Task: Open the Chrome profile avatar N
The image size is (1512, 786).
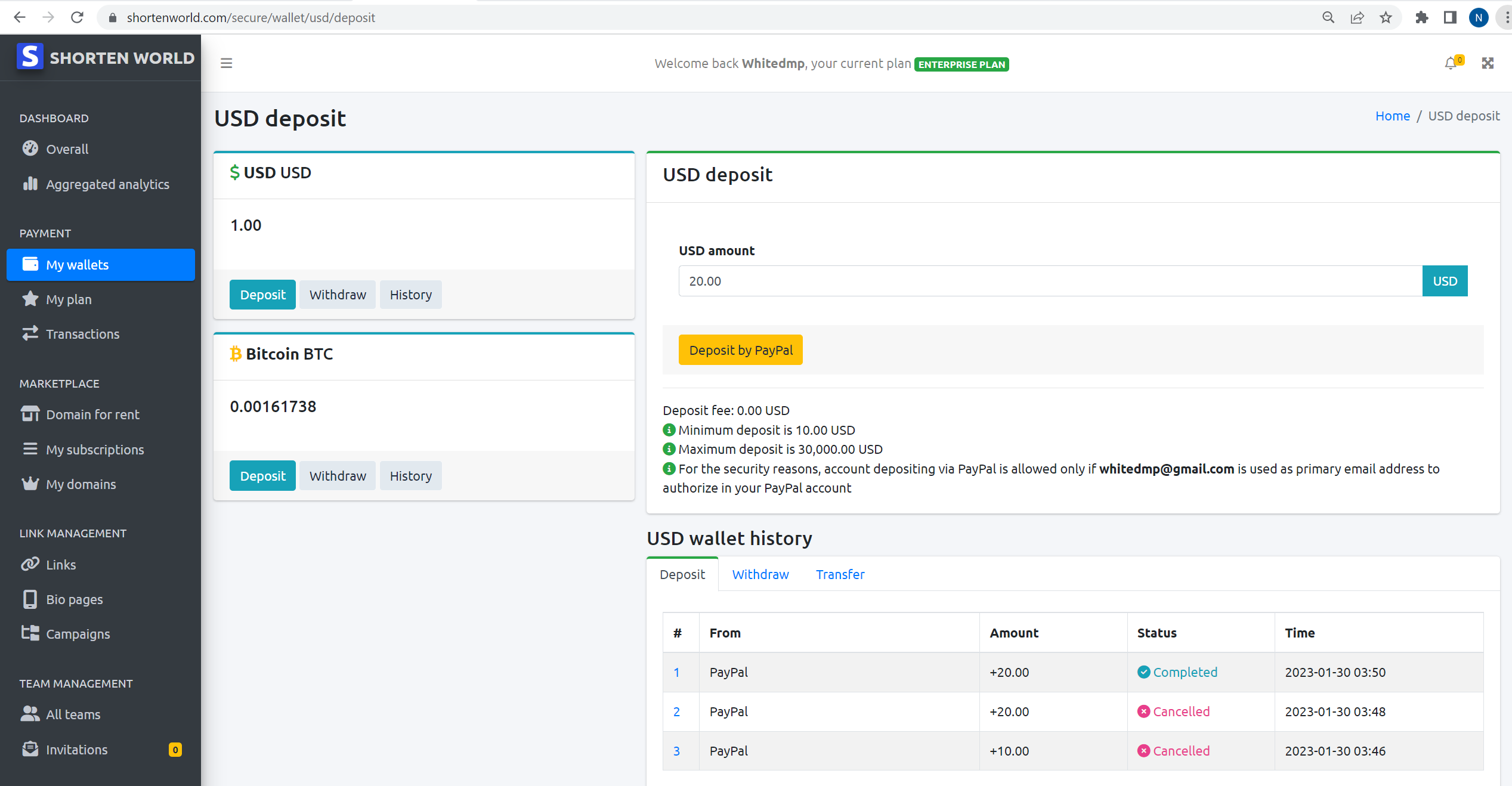Action: tap(1479, 18)
